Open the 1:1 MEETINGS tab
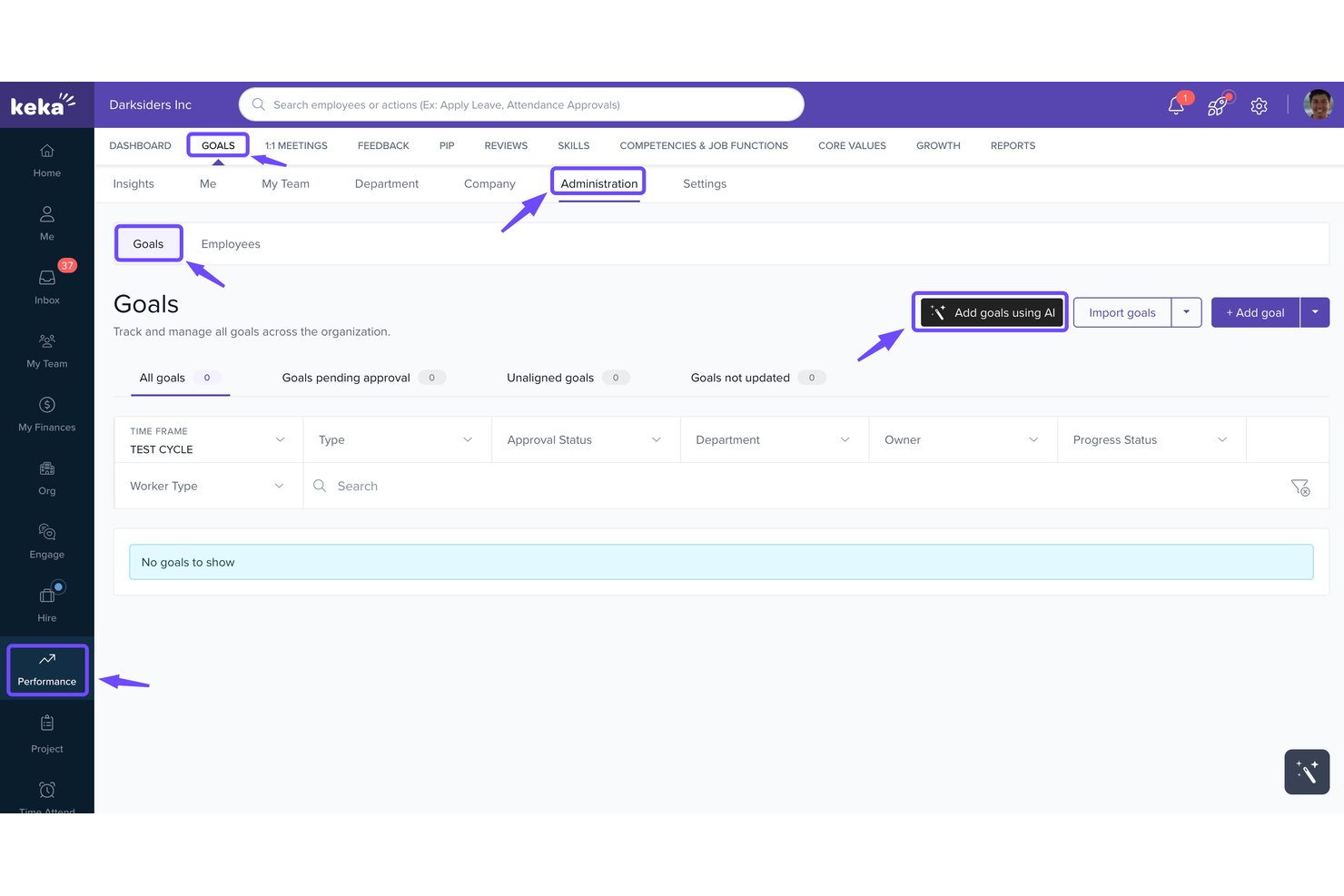This screenshot has width=1344, height=896. [x=296, y=145]
